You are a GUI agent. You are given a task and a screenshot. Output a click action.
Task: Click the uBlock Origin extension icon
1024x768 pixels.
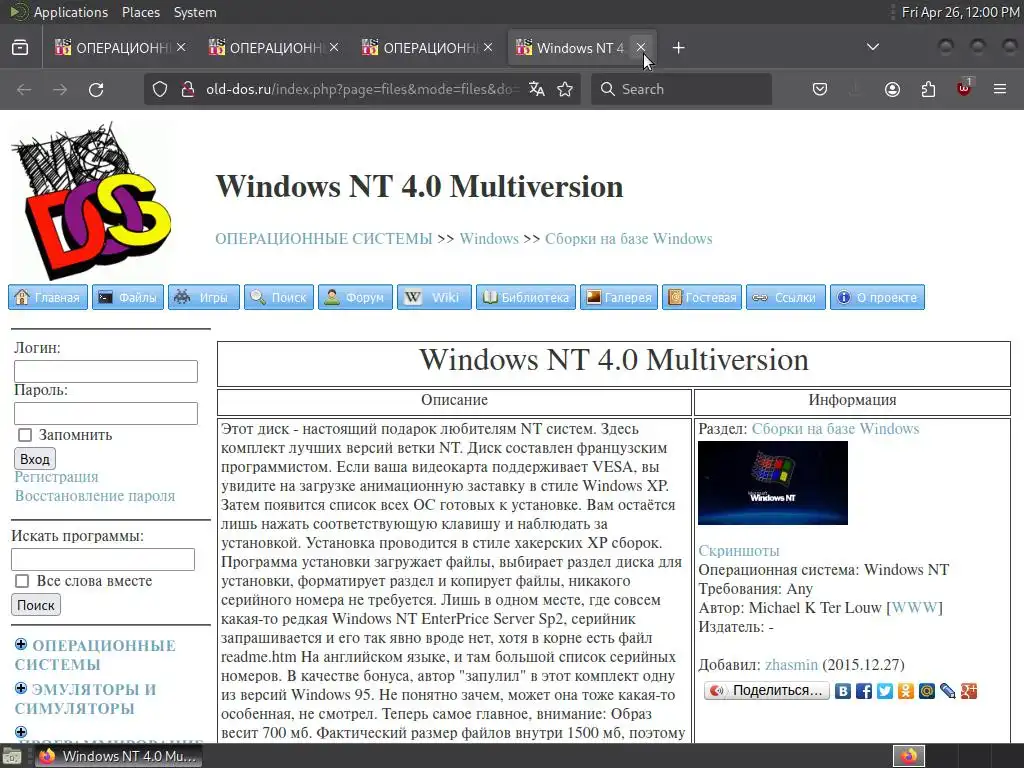click(964, 88)
